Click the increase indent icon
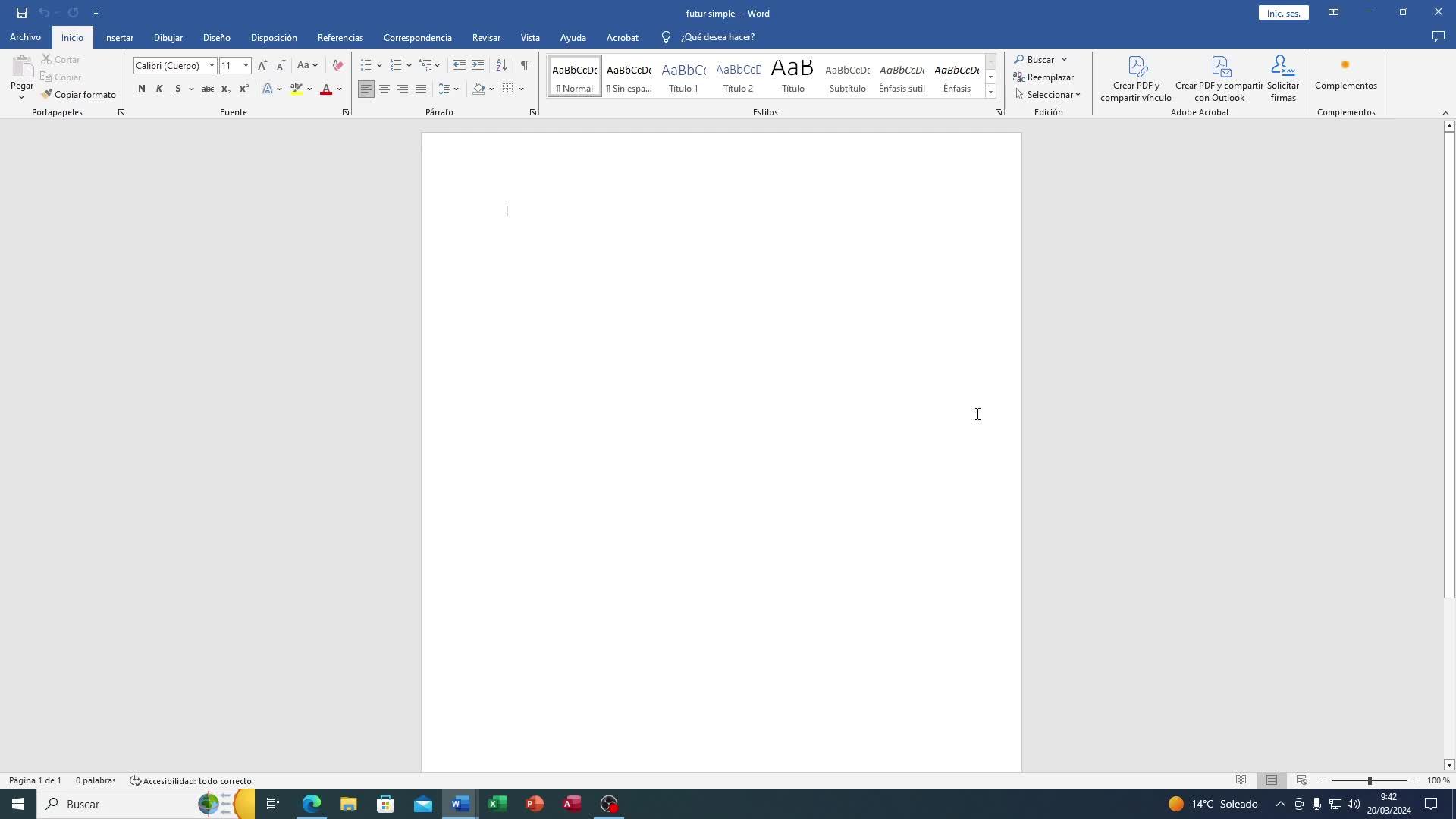Screen dimensions: 1456x819 pos(478,65)
